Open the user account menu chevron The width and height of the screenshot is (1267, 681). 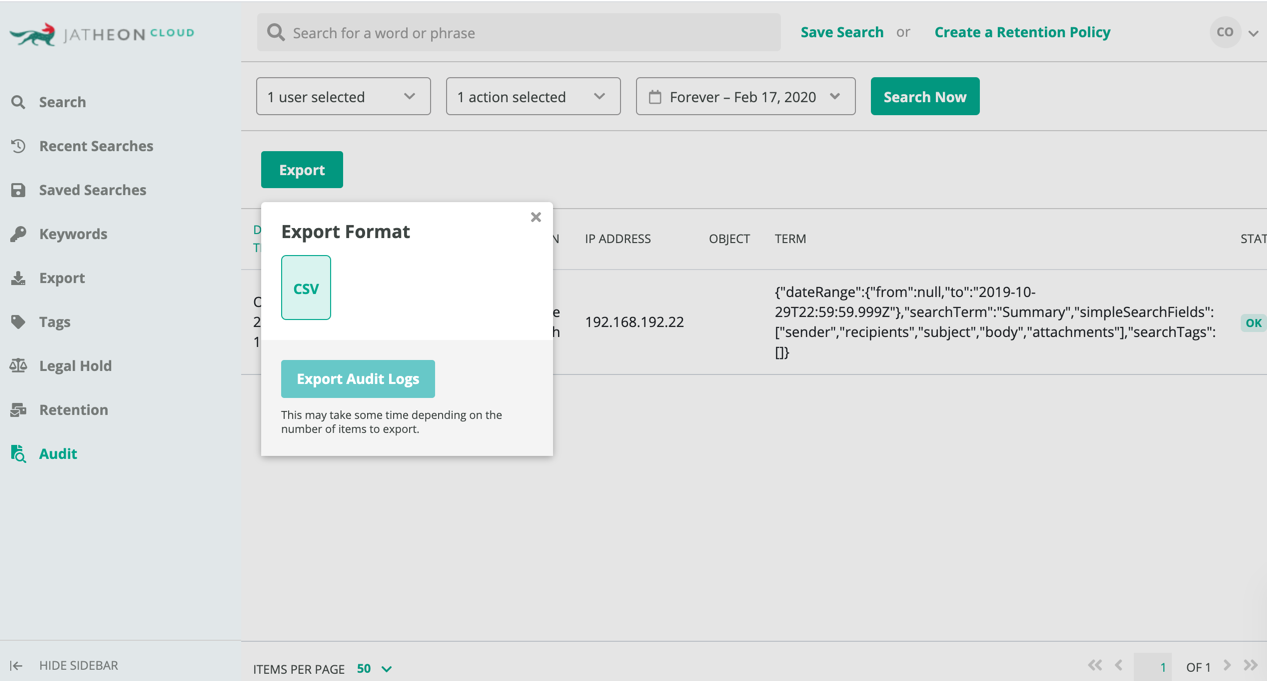(1253, 33)
